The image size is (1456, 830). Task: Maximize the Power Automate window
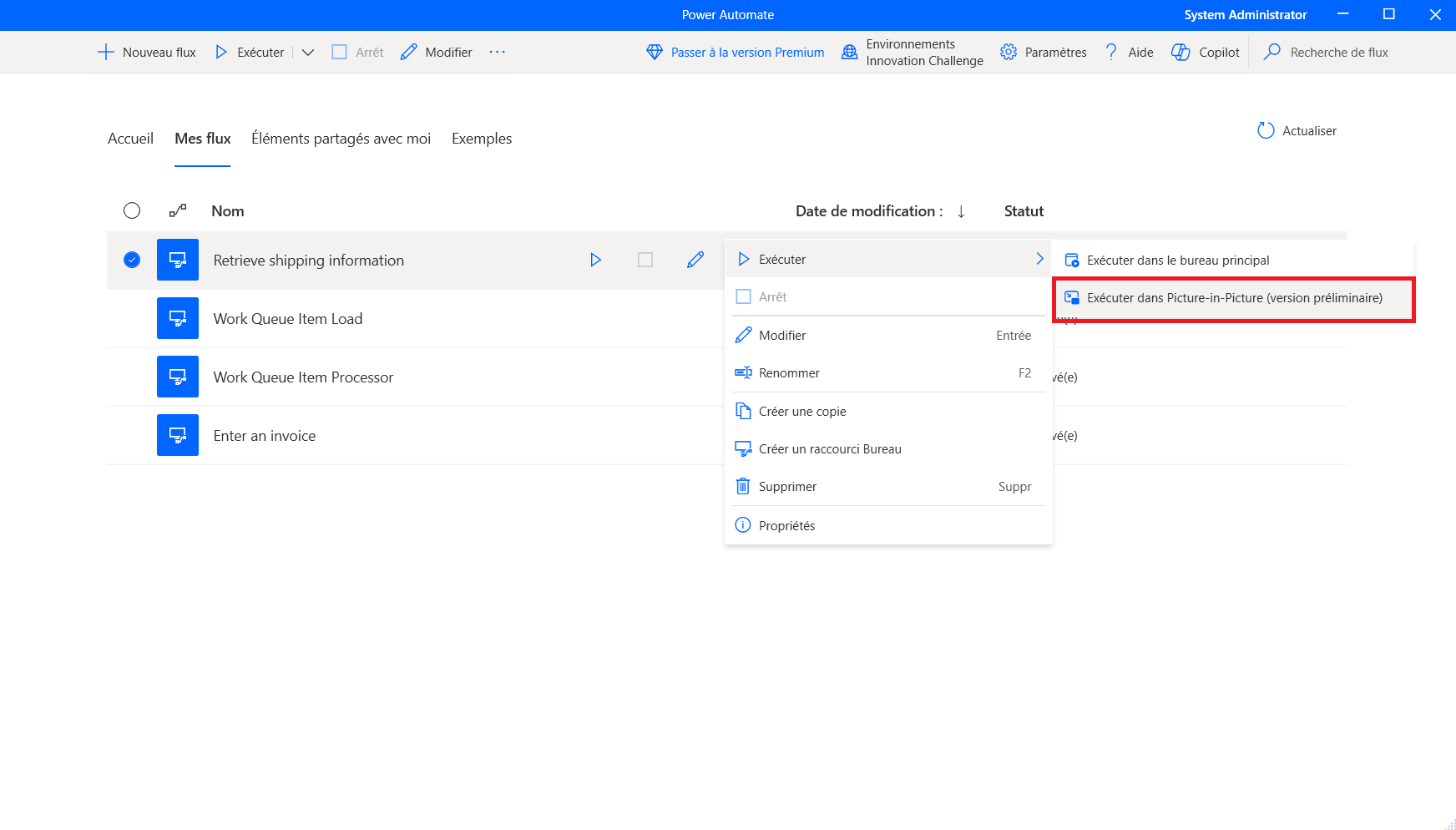click(x=1389, y=14)
